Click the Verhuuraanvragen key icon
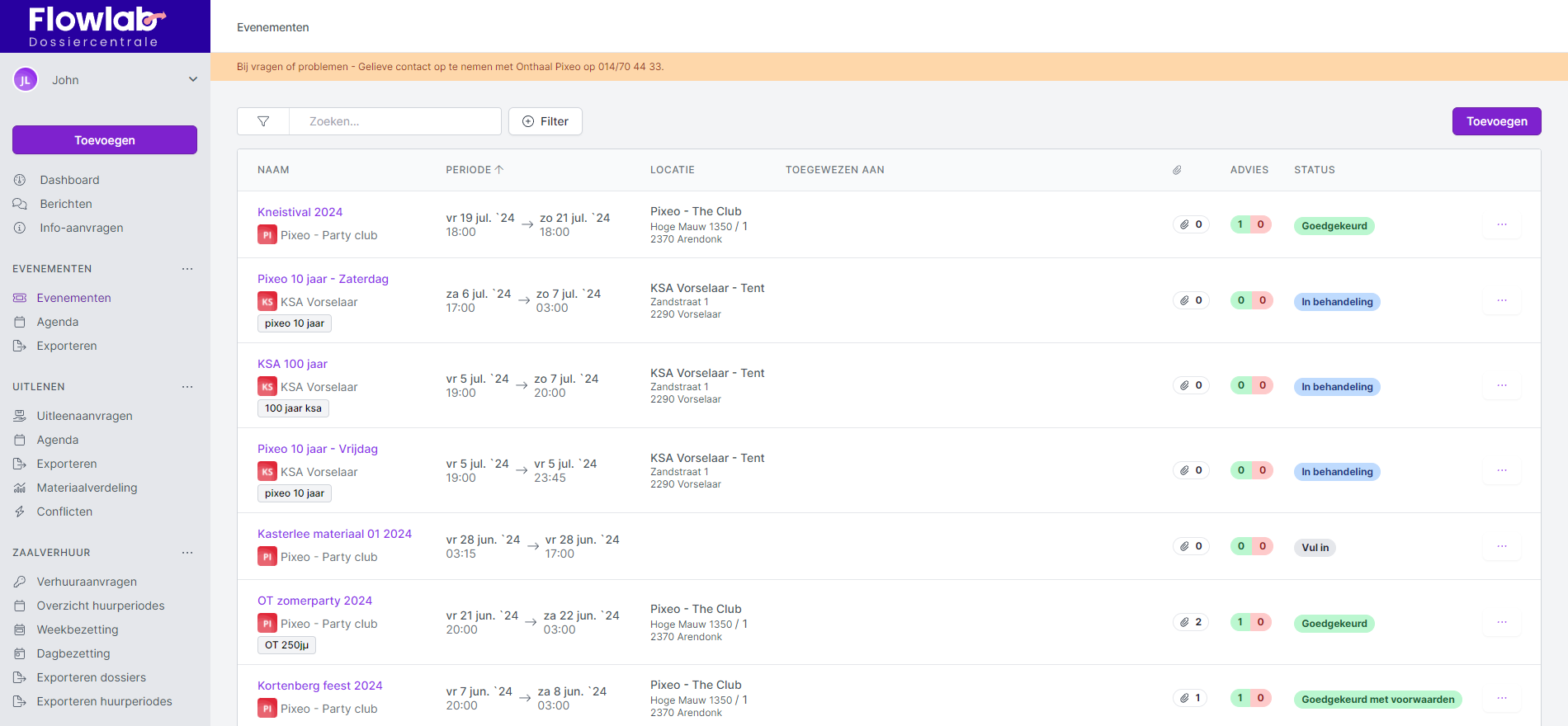Viewport: 1568px width, 726px height. click(x=20, y=582)
